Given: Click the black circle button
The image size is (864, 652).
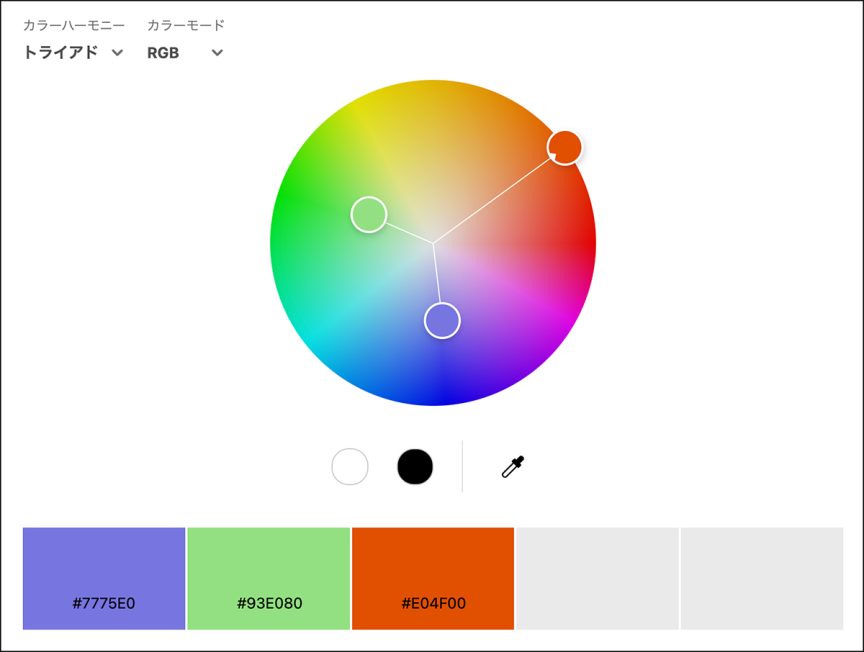Looking at the screenshot, I should click(415, 467).
